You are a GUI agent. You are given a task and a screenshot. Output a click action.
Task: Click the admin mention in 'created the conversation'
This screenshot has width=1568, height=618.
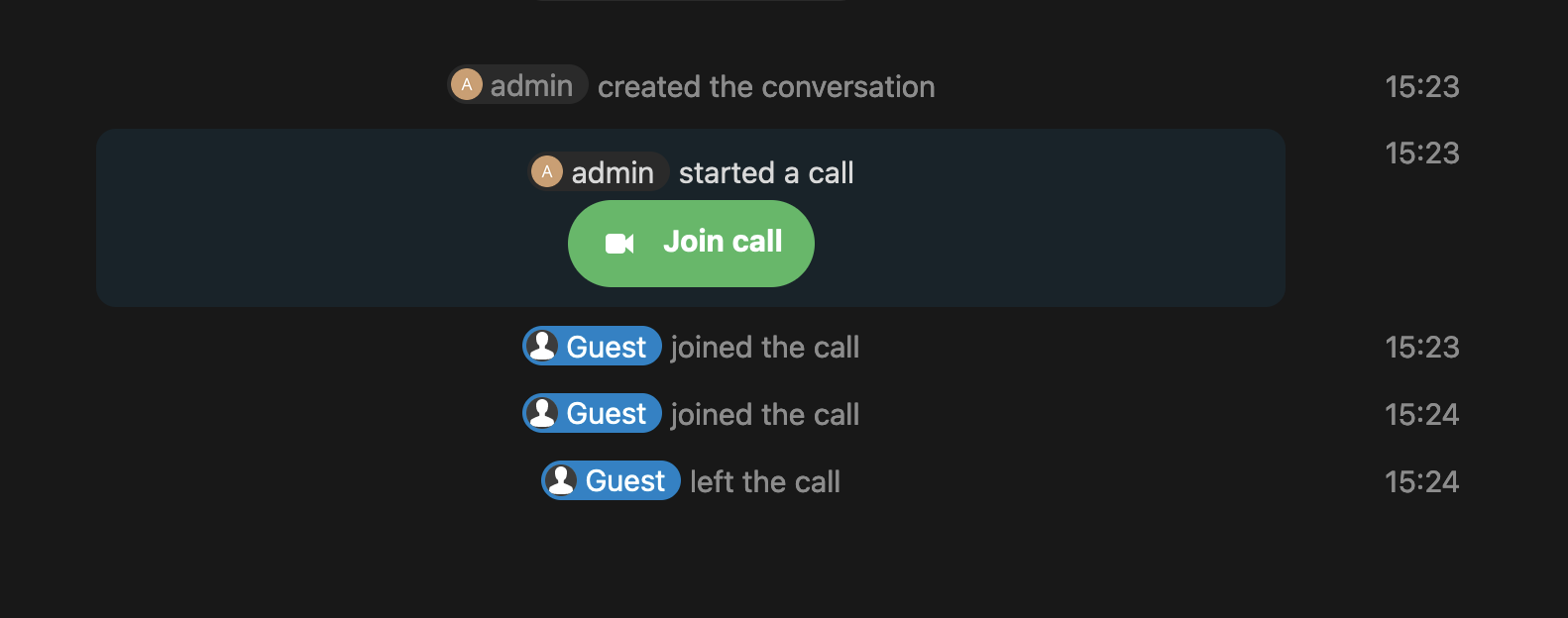click(x=516, y=85)
